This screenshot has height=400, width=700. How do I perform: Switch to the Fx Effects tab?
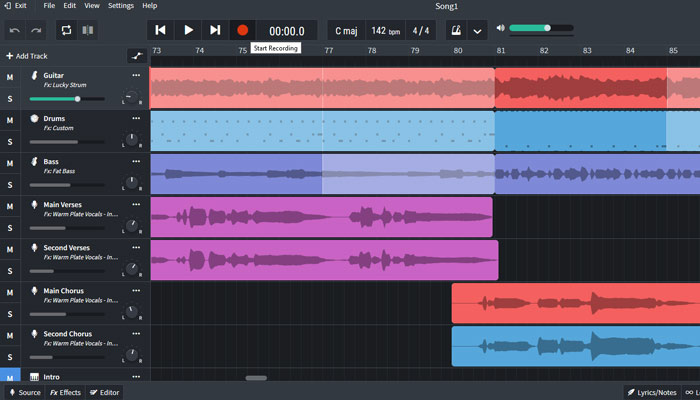[x=66, y=392]
